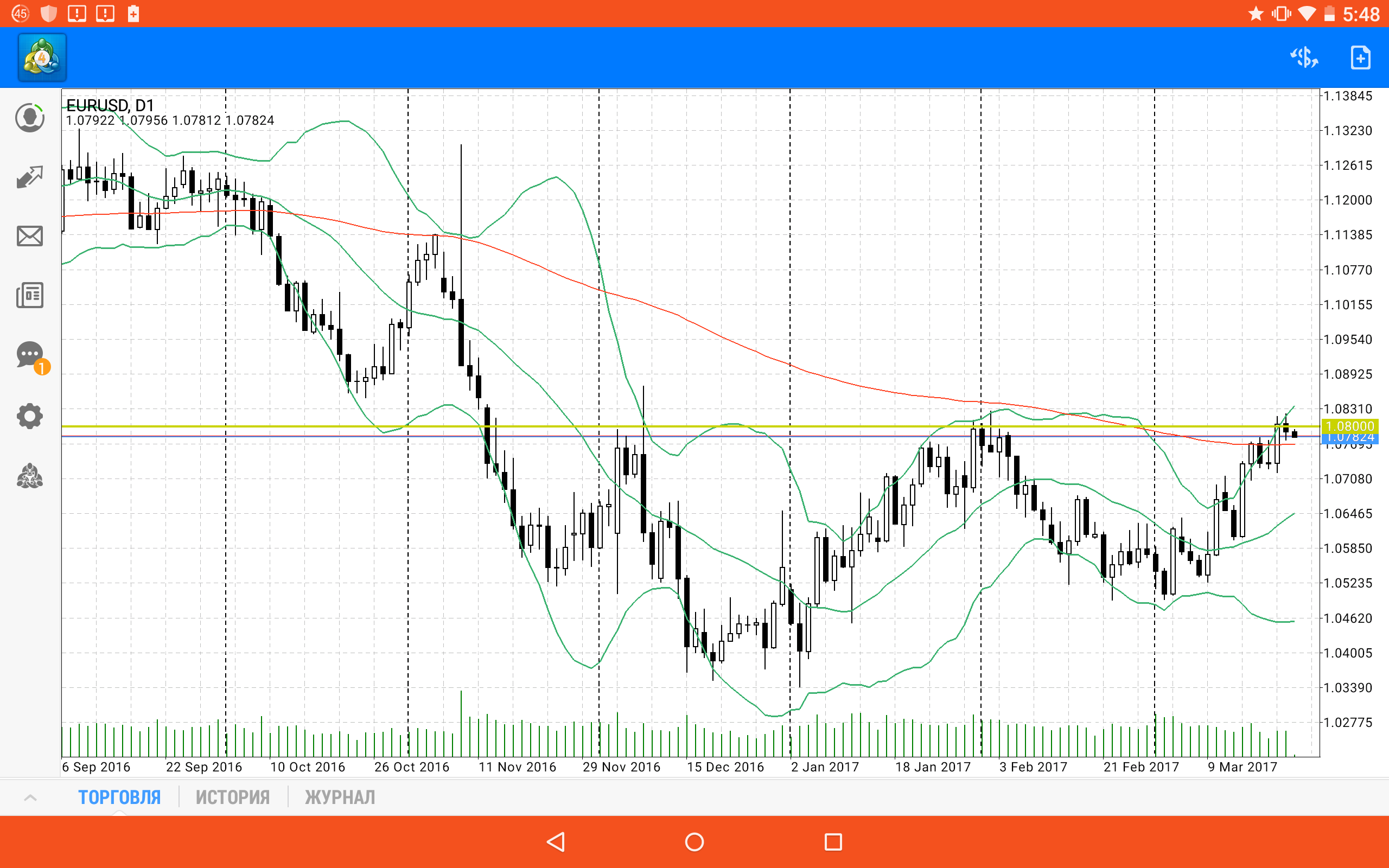
Task: Switch to the ИСТОРИЯ tab
Action: click(x=232, y=797)
